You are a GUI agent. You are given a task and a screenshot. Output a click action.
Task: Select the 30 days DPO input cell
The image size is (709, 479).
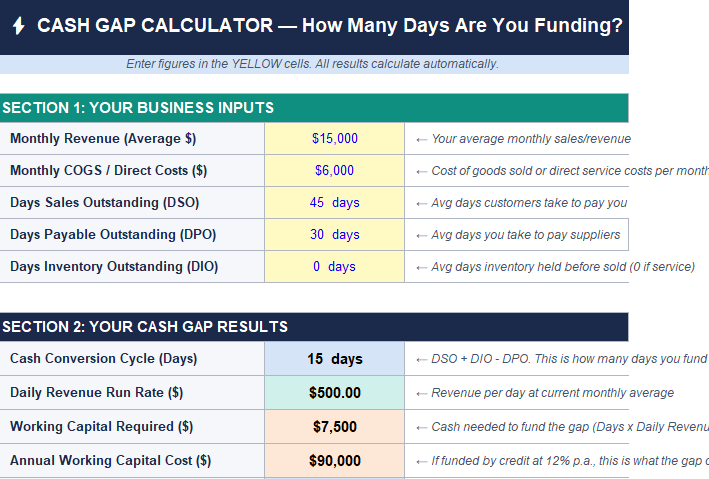[x=334, y=235]
